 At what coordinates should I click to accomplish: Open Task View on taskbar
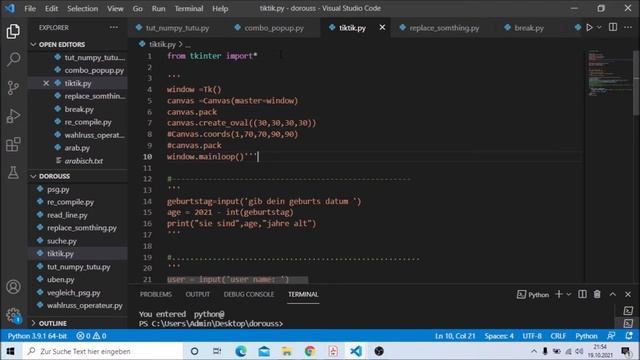217,351
